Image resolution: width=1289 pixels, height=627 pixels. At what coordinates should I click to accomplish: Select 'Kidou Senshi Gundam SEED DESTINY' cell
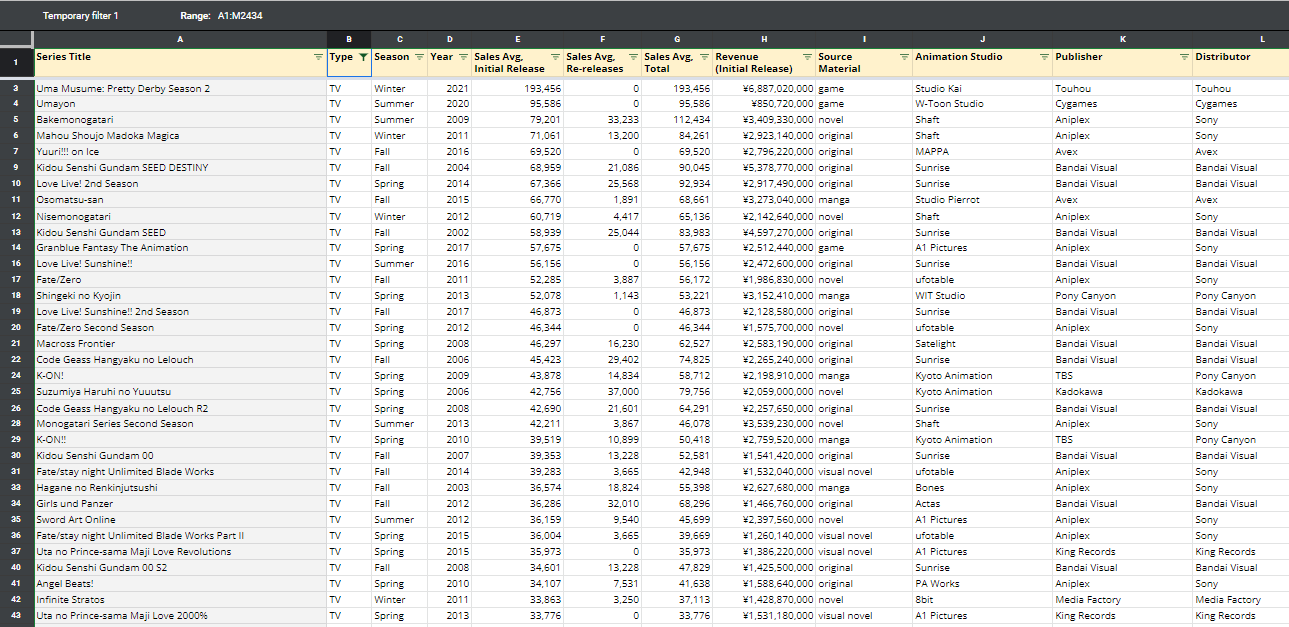point(180,168)
